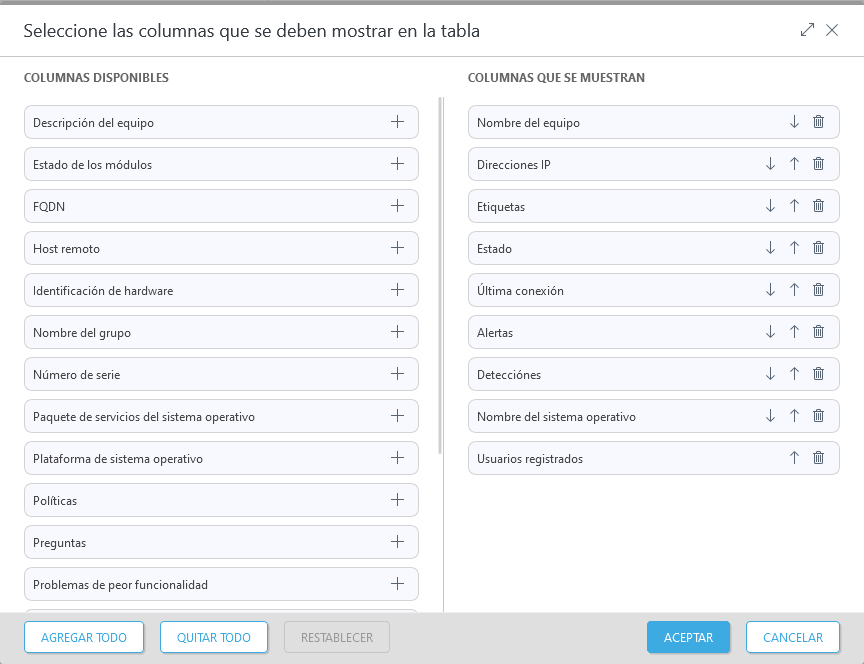
Task: Expand the dialog to full screen
Action: coord(807,30)
